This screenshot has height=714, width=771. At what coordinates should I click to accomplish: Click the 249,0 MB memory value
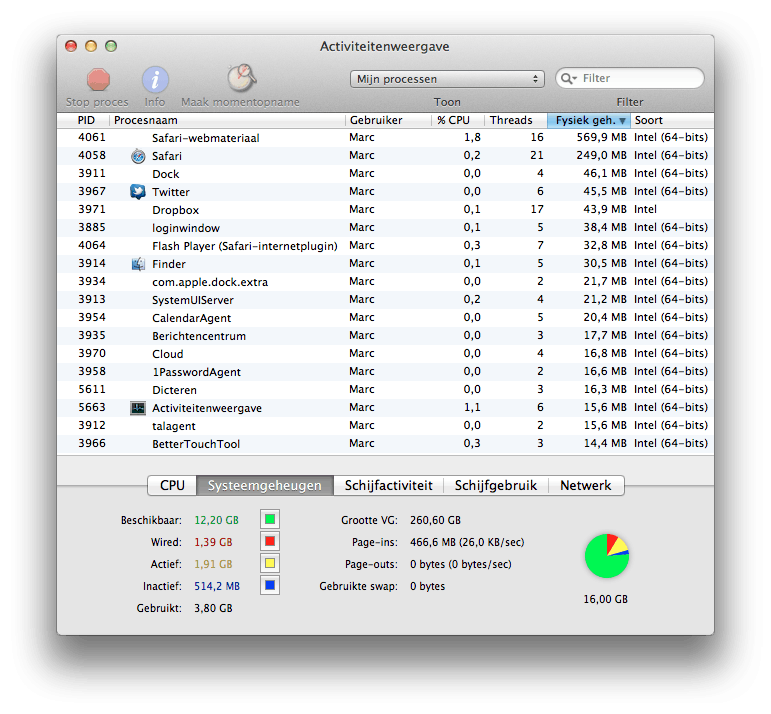[x=601, y=155]
